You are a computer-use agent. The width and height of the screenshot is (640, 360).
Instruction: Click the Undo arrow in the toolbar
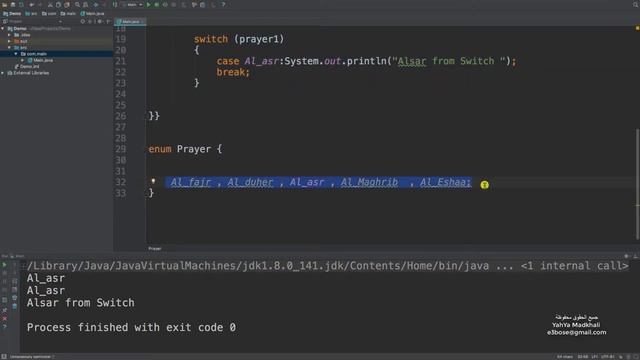[31, 5]
